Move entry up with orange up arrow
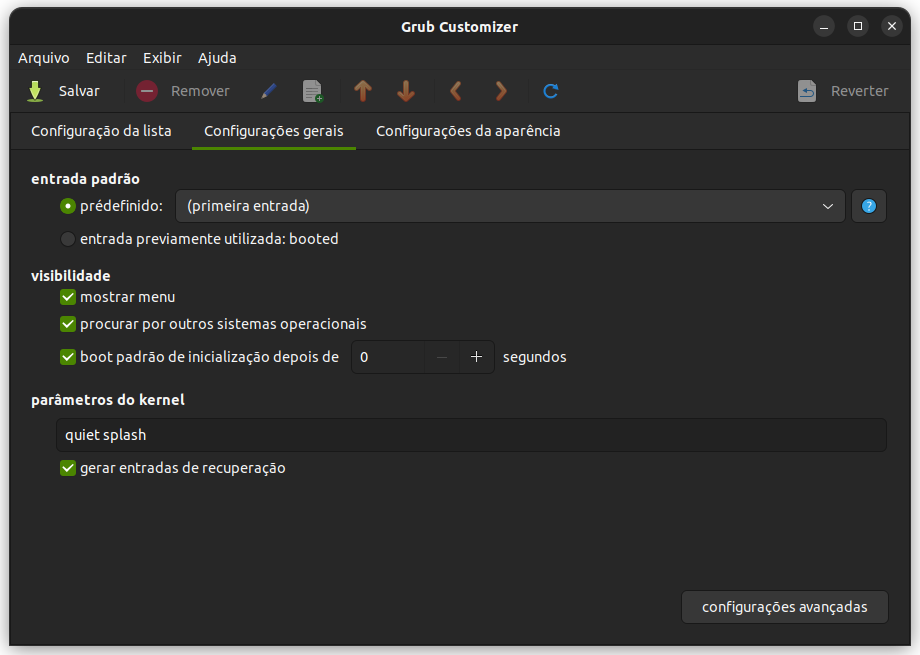 pos(363,91)
